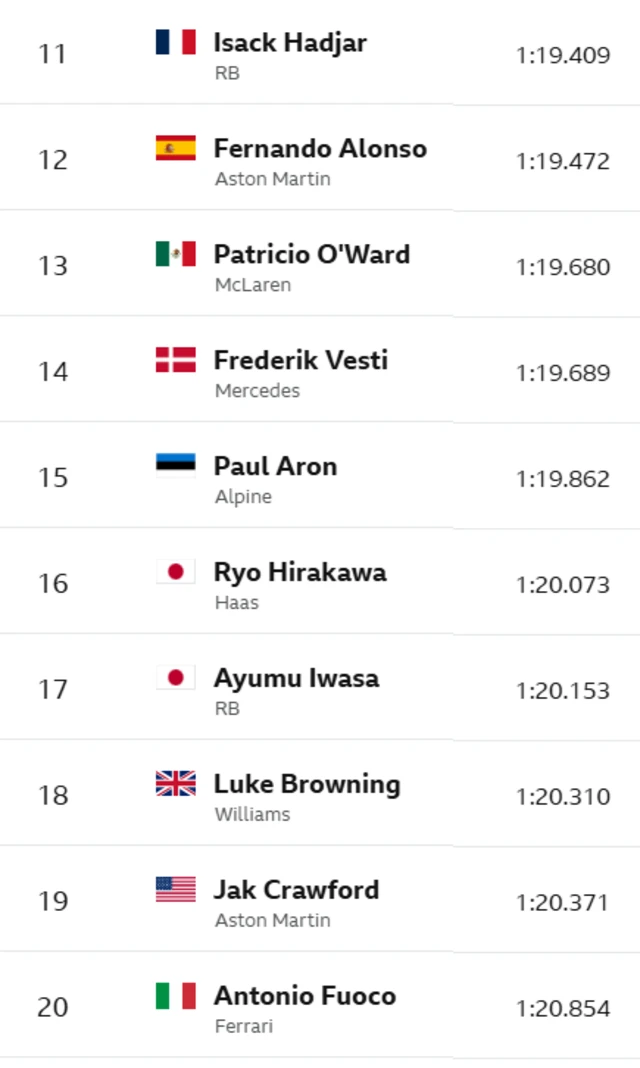Click lap time 1:20.854 for Fuoco
This screenshot has width=640, height=1068.
[x=563, y=1009]
